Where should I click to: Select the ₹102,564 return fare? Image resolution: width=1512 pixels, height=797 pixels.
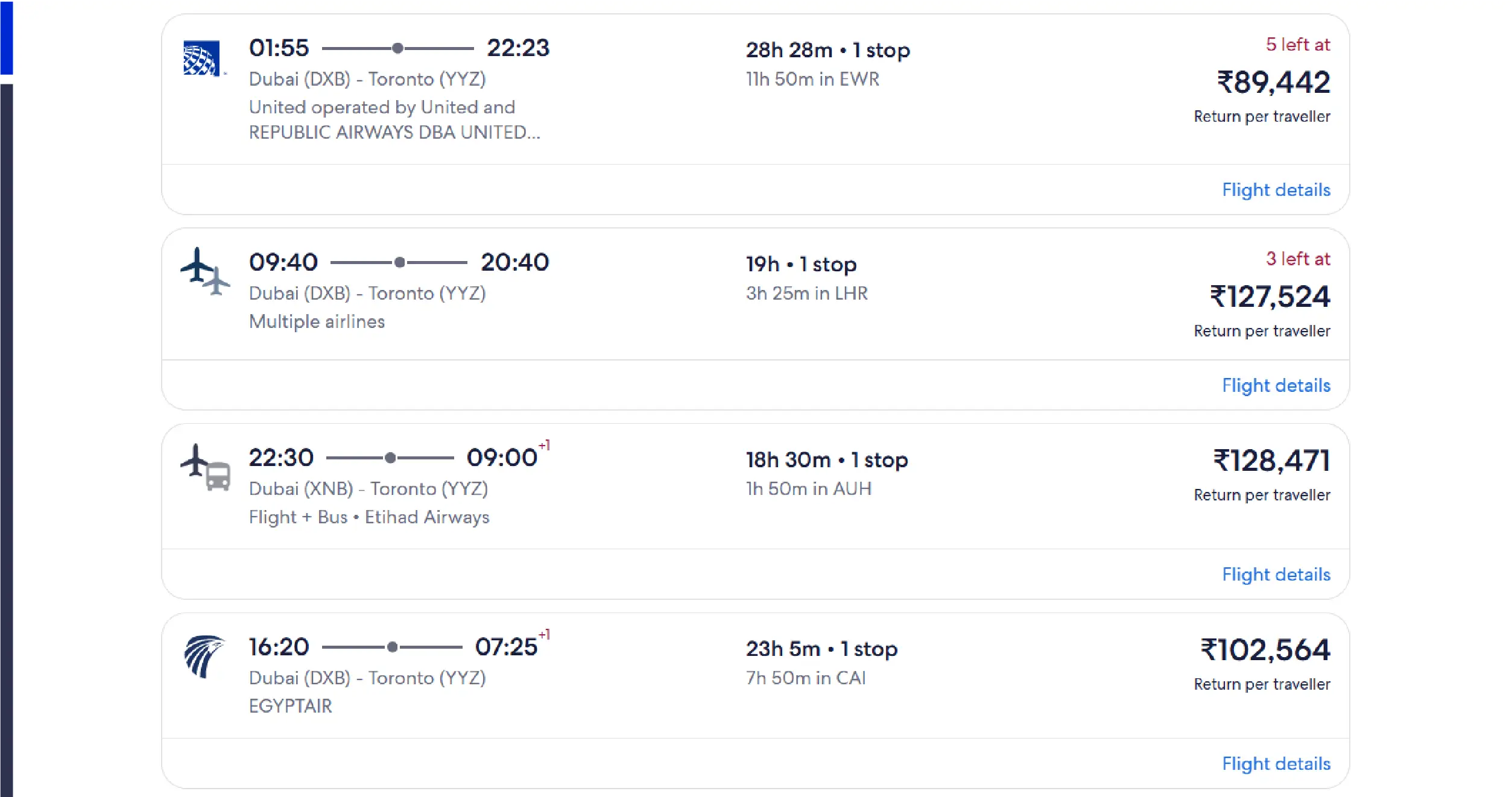coord(1265,650)
